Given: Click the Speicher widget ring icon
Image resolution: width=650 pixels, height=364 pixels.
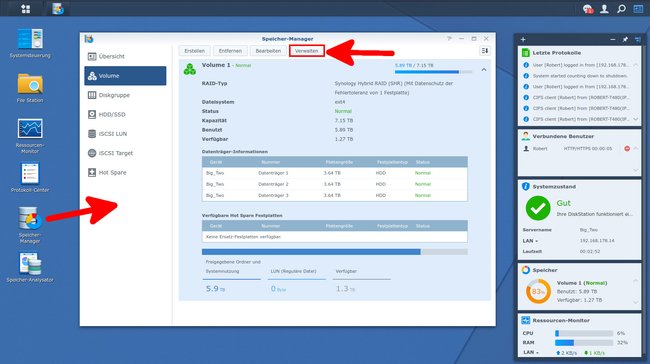Looking at the screenshot, I should (x=526, y=270).
